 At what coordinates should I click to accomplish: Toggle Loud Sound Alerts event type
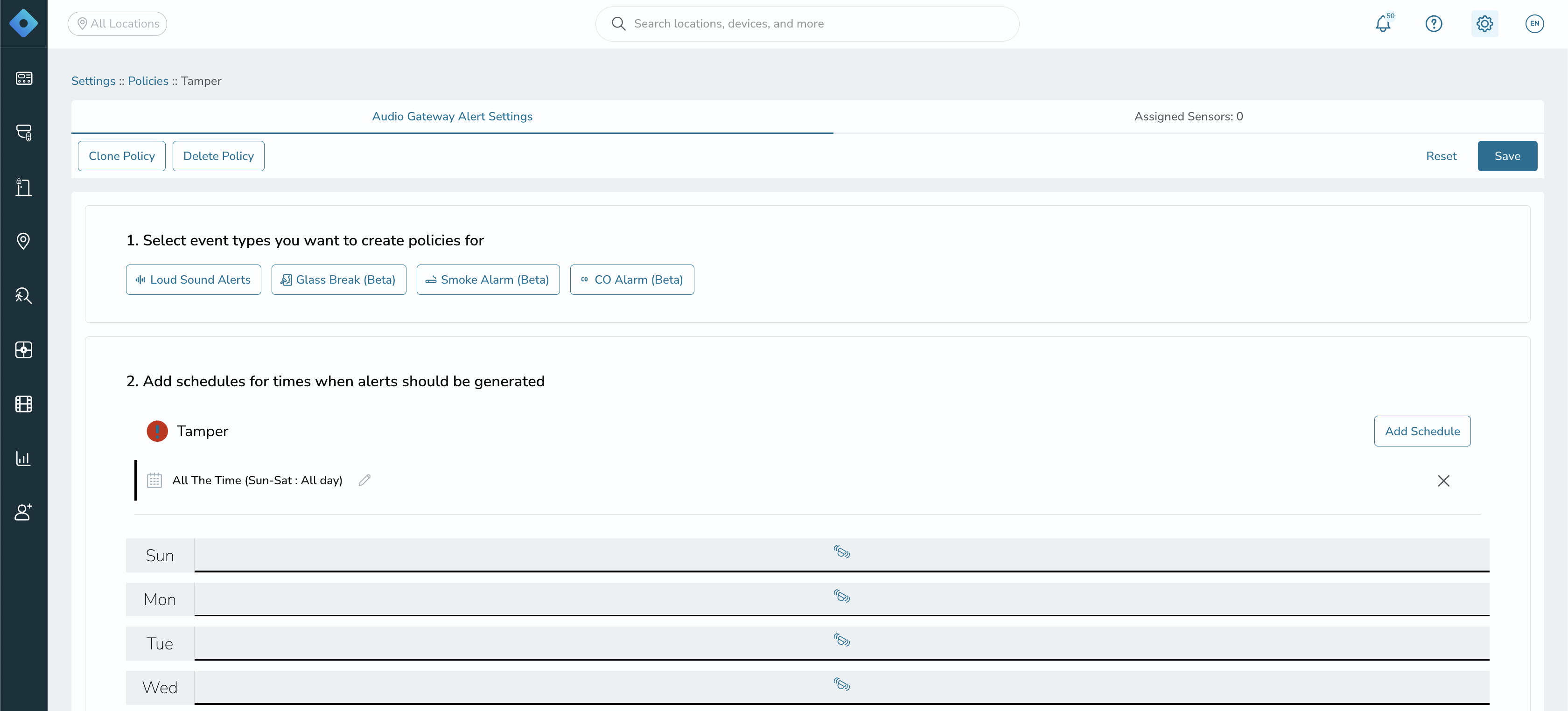194,279
